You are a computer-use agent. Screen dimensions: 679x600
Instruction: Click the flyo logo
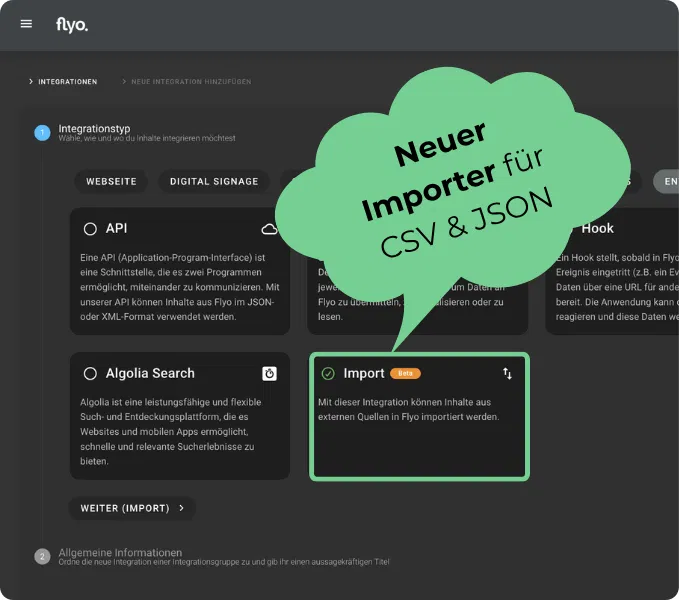[72, 25]
